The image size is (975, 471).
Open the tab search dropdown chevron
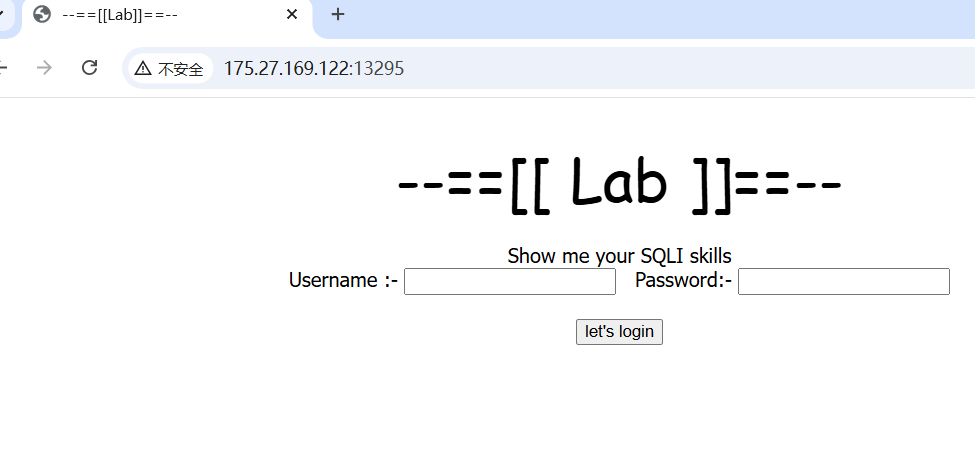pos(5,14)
